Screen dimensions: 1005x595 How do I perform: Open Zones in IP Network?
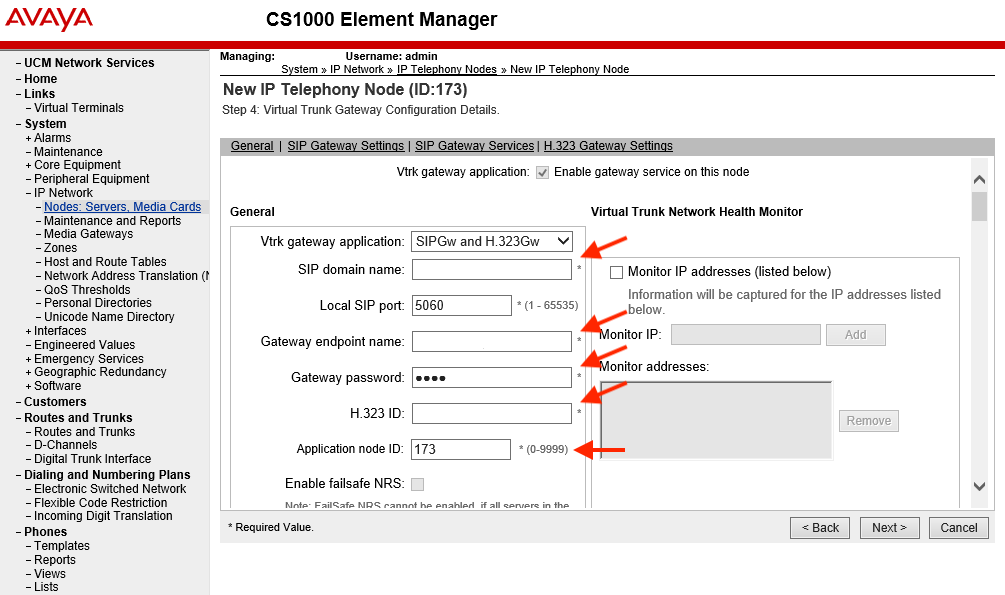pos(60,248)
